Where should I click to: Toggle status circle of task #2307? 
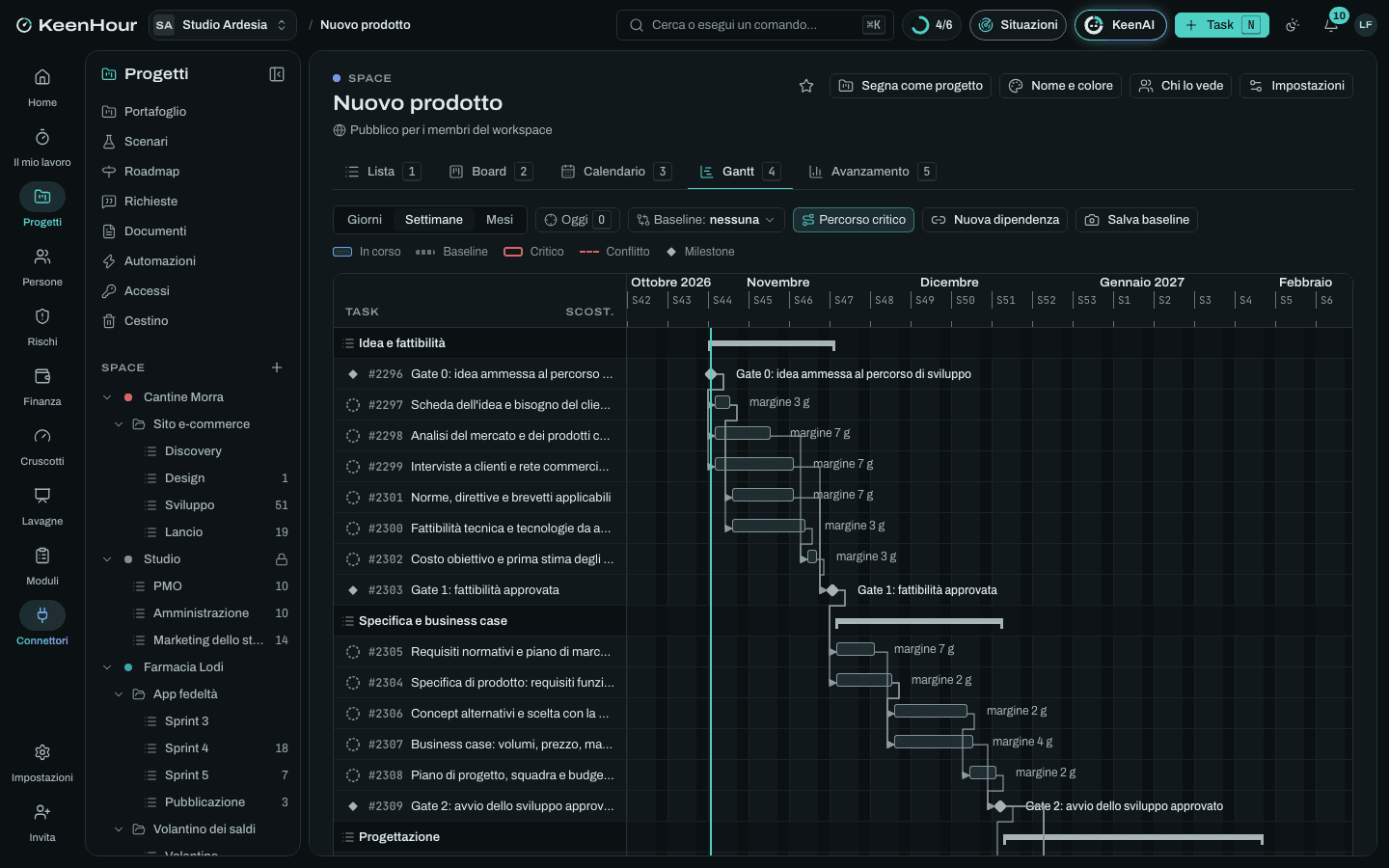(353, 745)
